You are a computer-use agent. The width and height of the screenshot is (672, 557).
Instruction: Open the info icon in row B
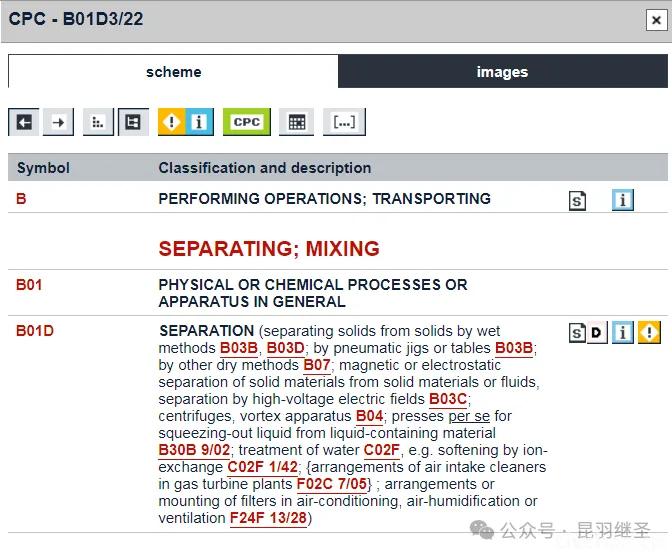coord(623,200)
